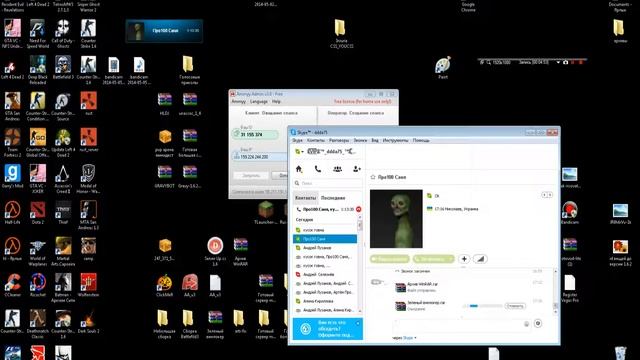
Task: Select contact Андрей Лузаков in list
Action: pos(325,248)
